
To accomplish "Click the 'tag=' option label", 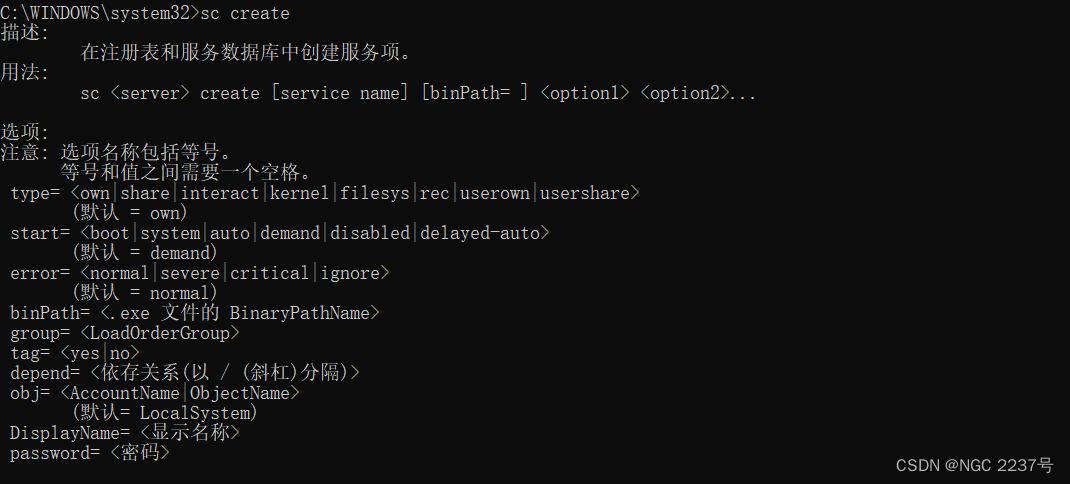I will click(30, 354).
